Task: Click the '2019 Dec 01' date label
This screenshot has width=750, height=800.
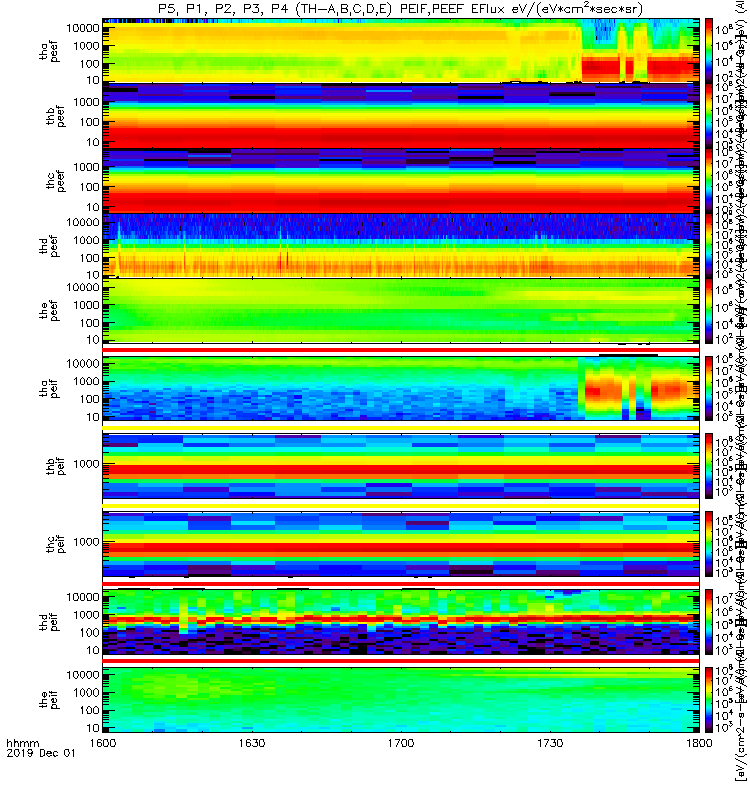Action: coord(41,753)
